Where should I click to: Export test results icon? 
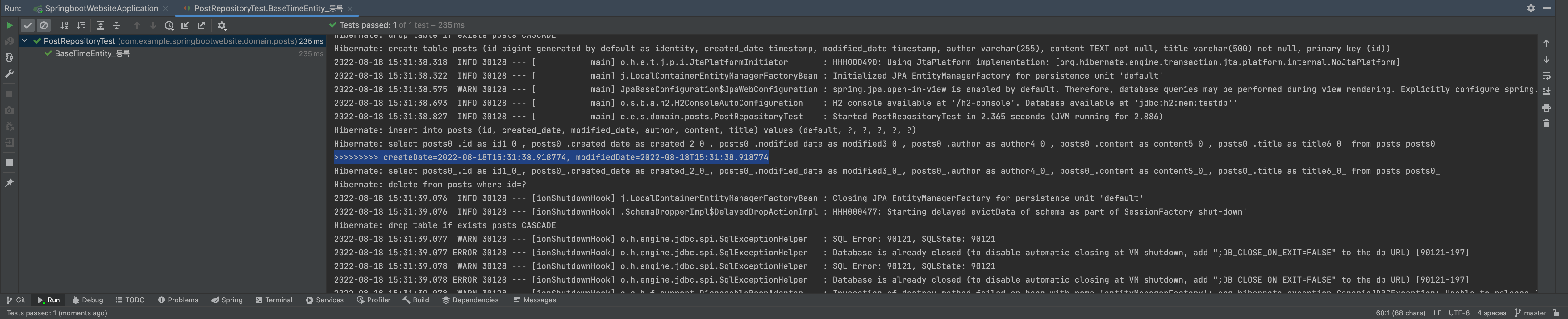pyautogui.click(x=202, y=26)
